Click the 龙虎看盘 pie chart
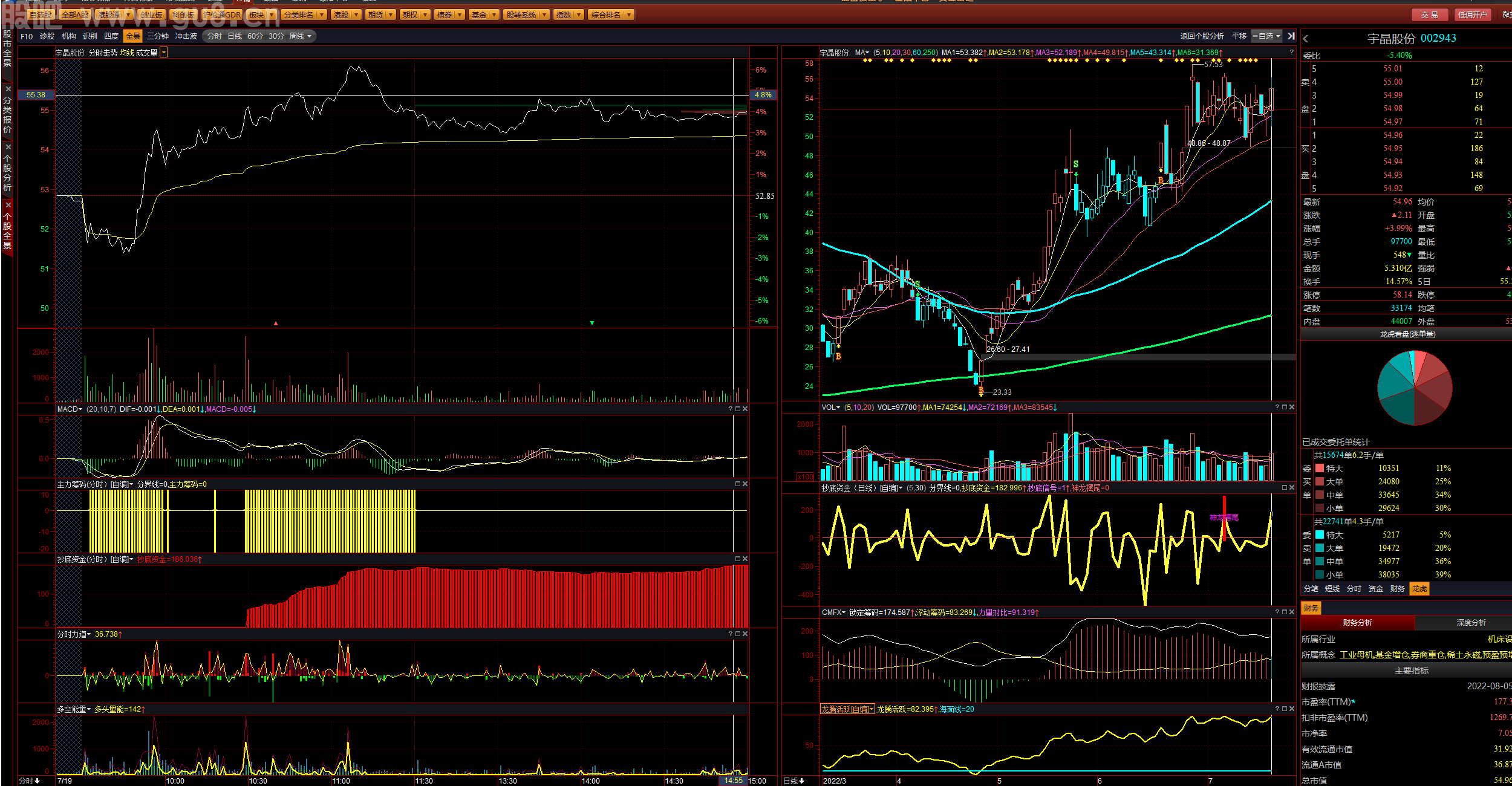1512x786 pixels. point(1415,388)
